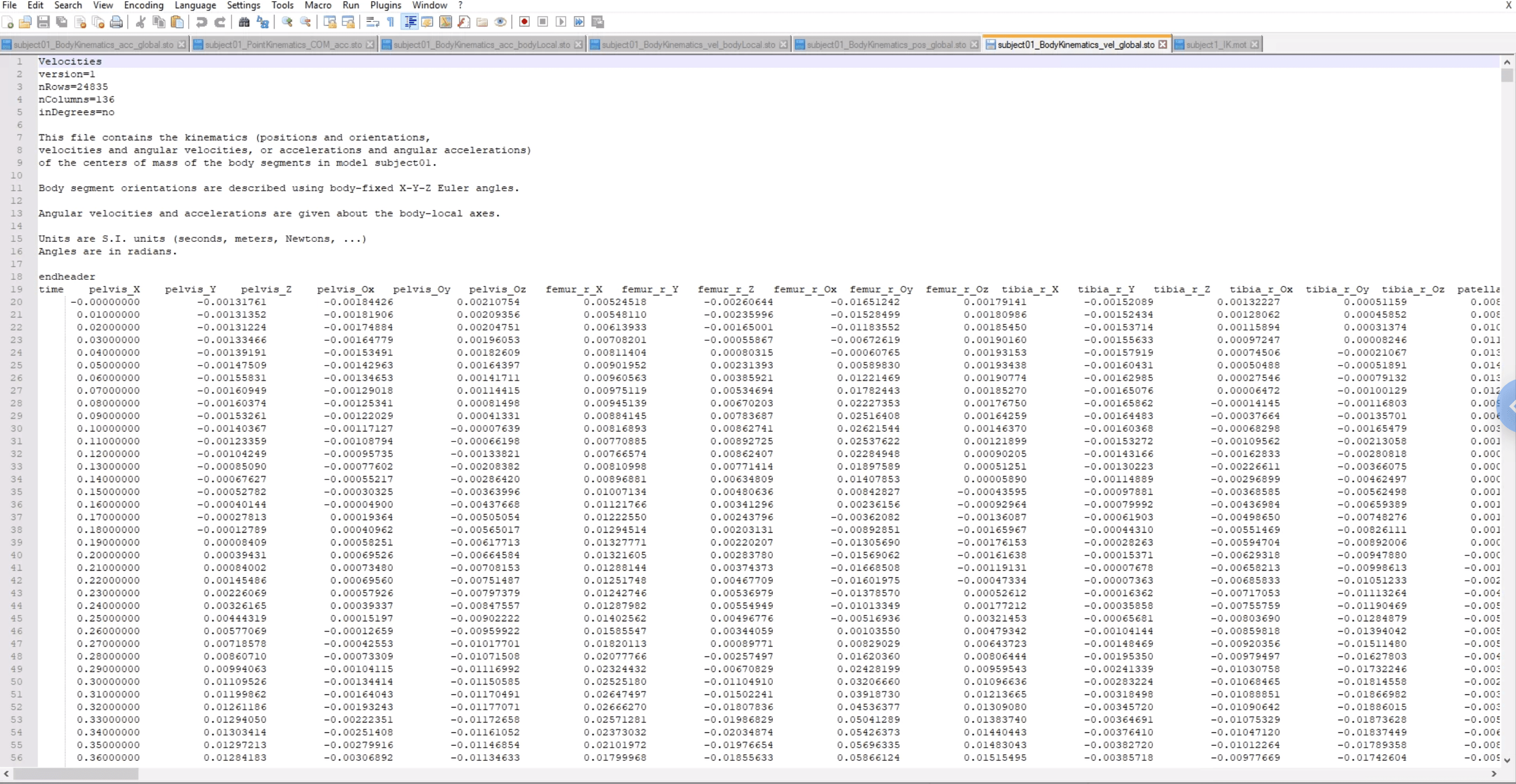Click the 'pelvis_X' column header text
This screenshot has height=784, width=1516.
(x=114, y=289)
